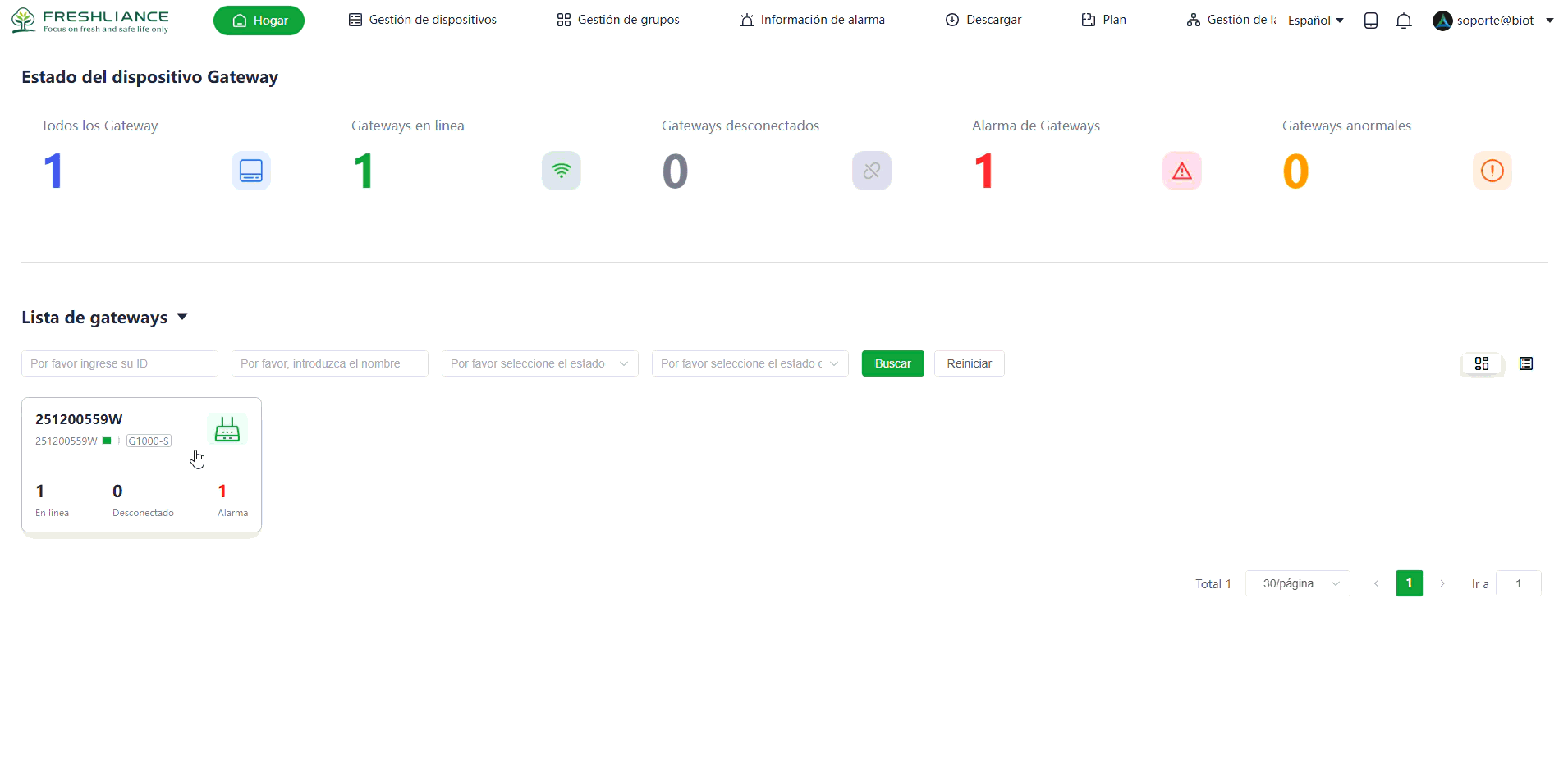Click the notification bell icon
Screen dimensions: 1568x763
click(x=1403, y=21)
